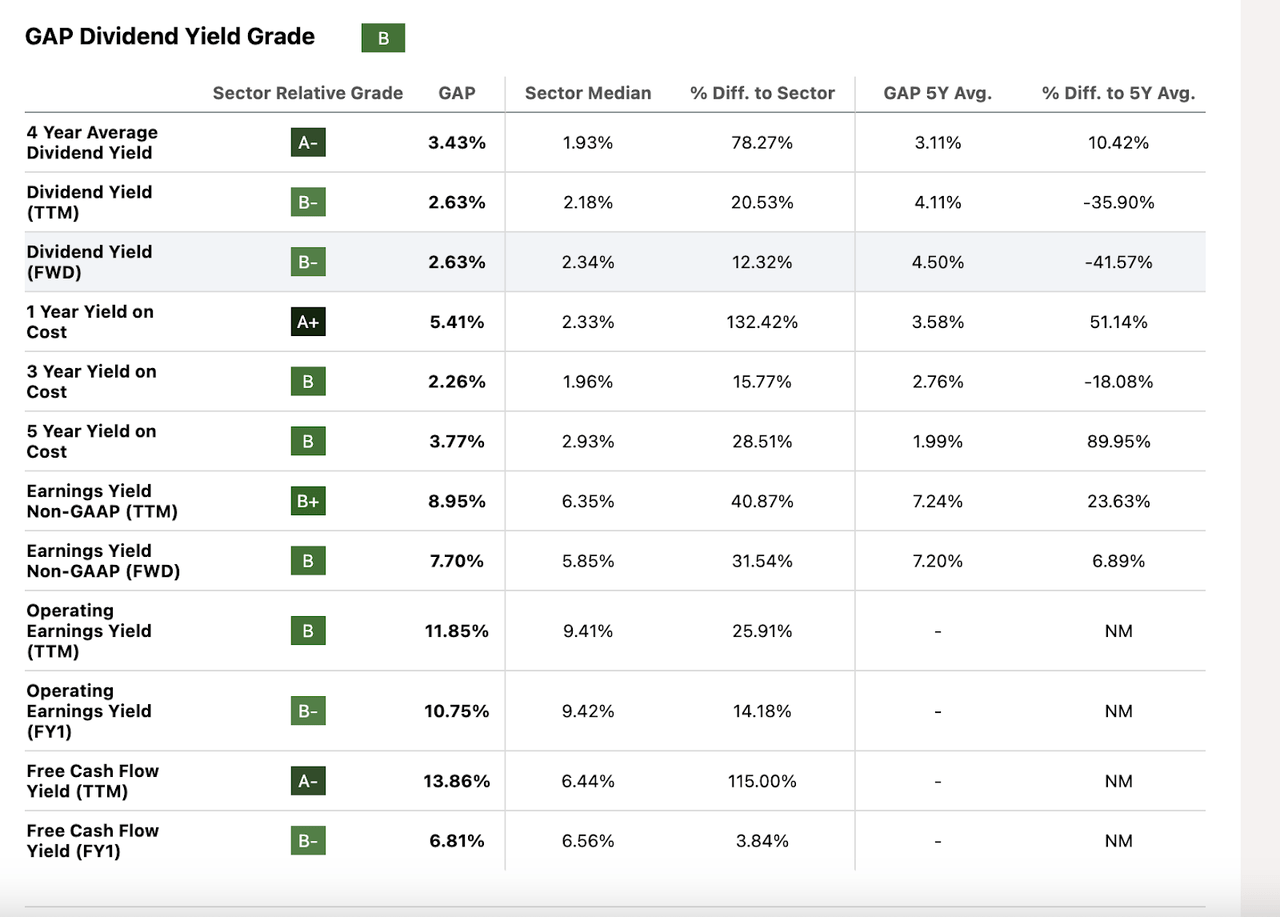
Task: Click the 13.86% GAP value
Action: click(x=457, y=781)
